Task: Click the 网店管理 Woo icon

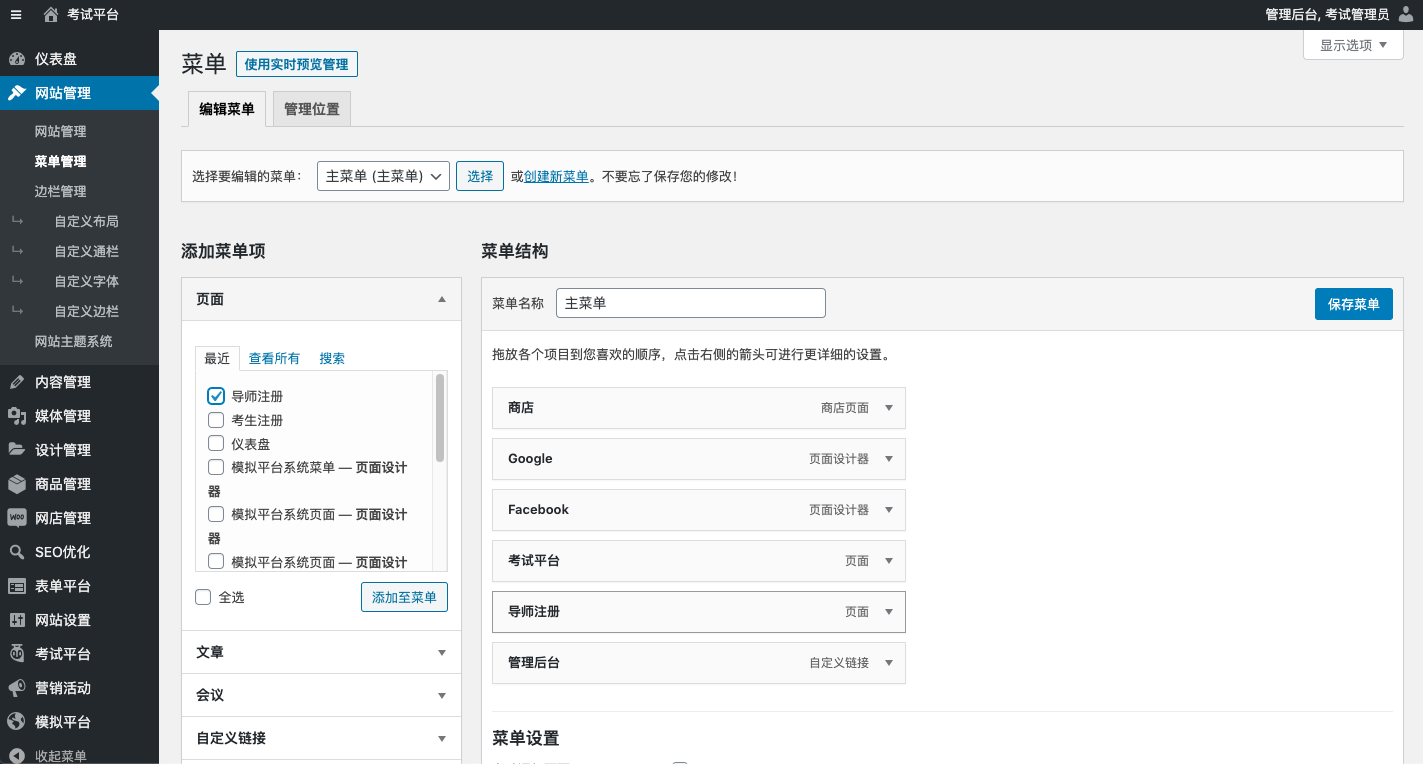Action: click(17, 518)
